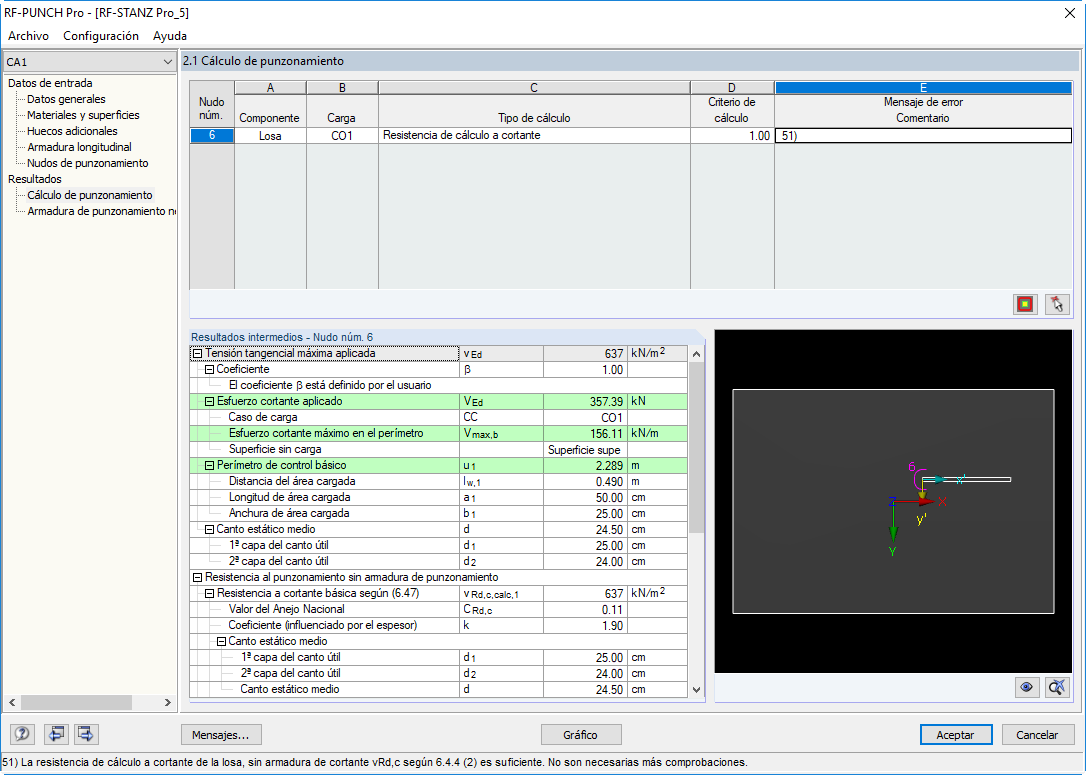
Task: Click Superficie sin carga row
Action: coord(438,449)
